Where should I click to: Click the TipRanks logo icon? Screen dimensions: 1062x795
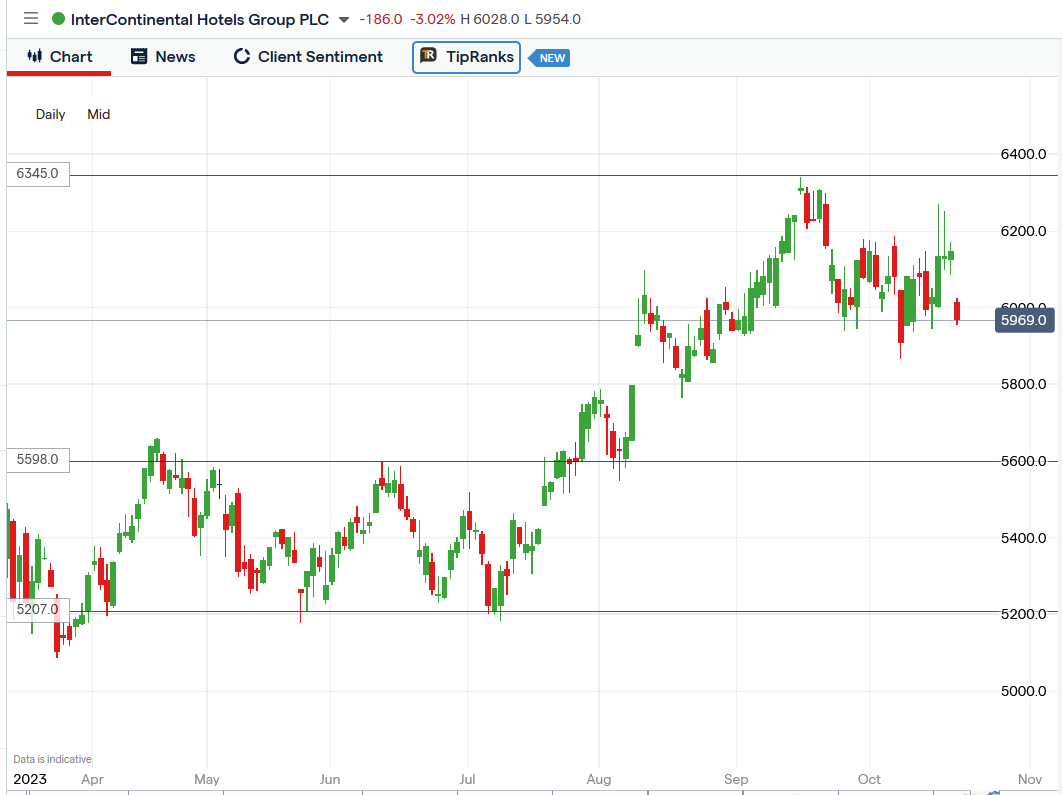(x=428, y=56)
